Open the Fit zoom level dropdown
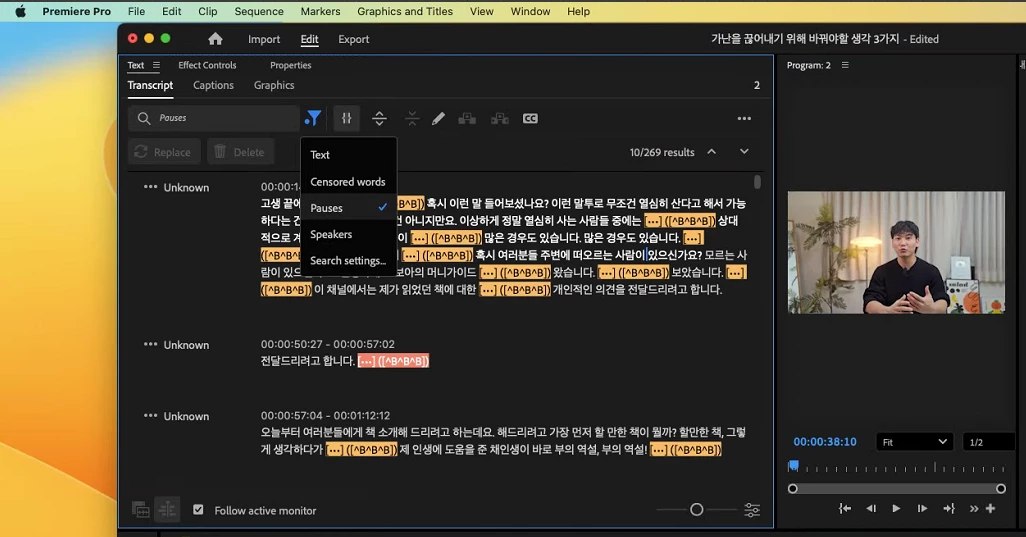The image size is (1026, 537). (x=914, y=442)
